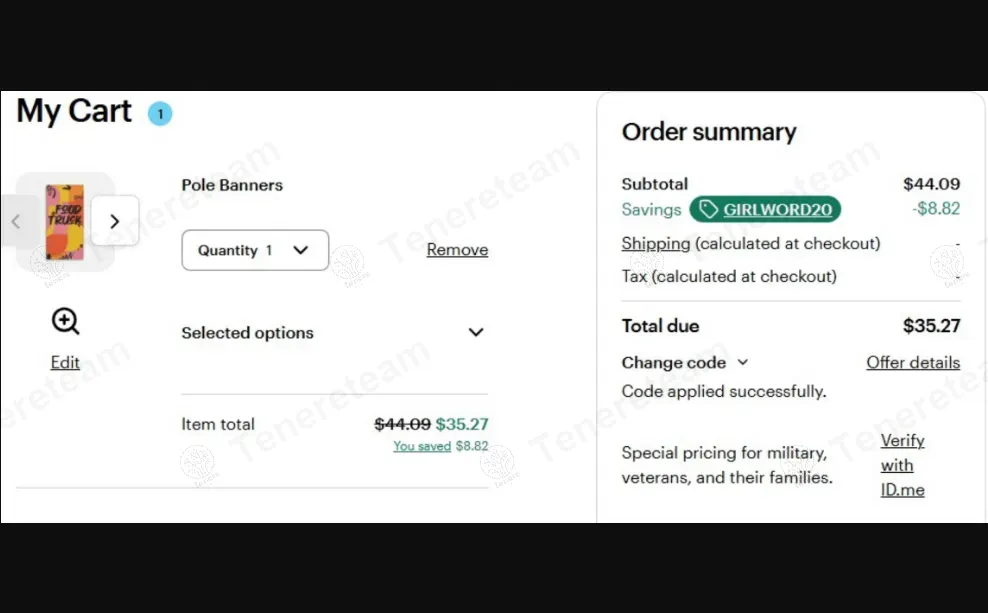
Task: Click the zoom magnifier icon
Action: (x=65, y=322)
